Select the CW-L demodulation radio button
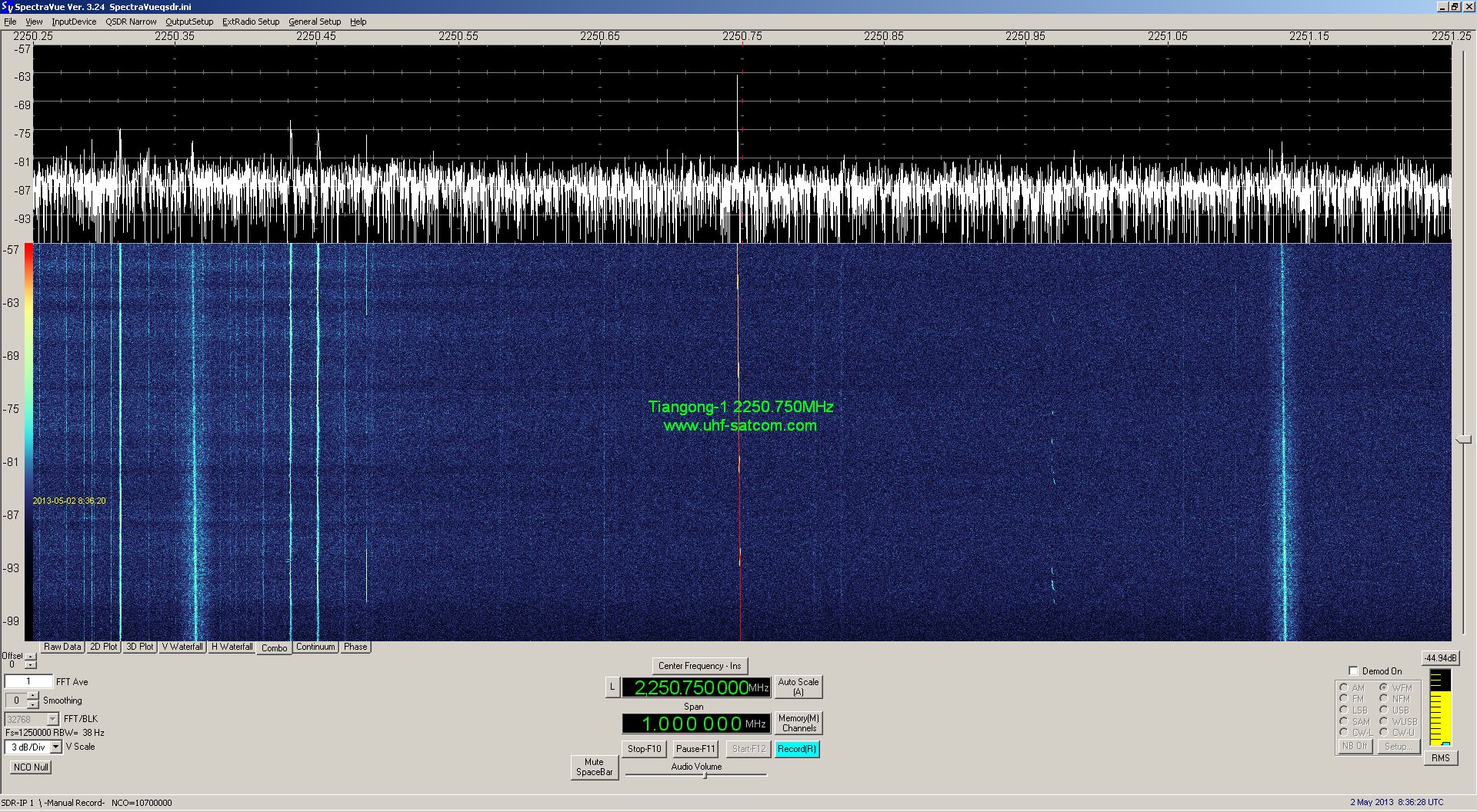Viewport: 1477px width, 812px height. (1343, 733)
